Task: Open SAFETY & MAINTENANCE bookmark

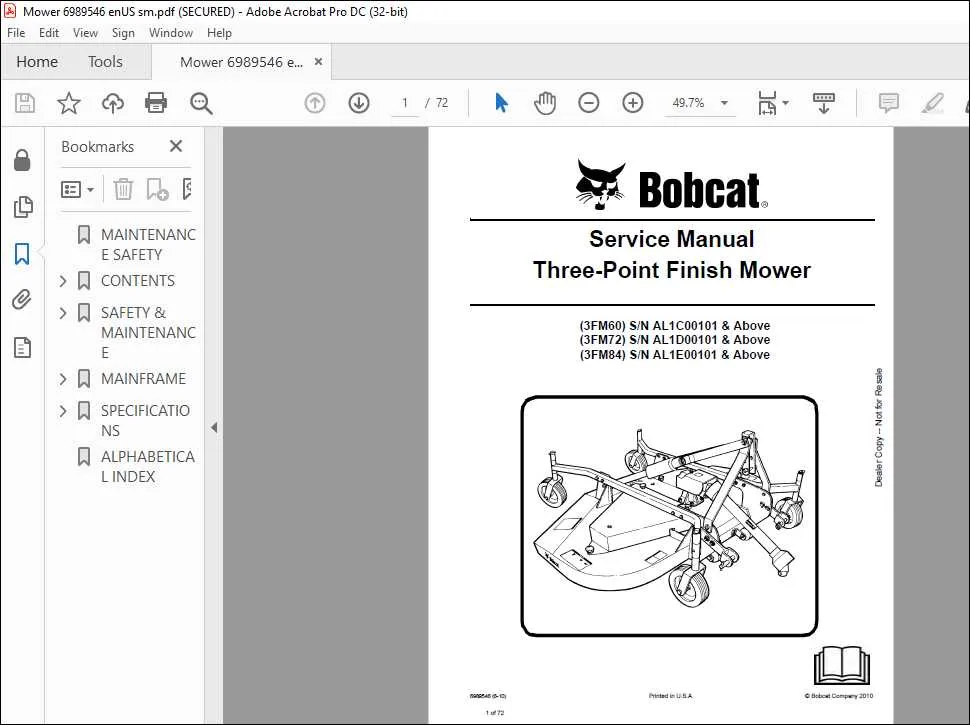Action: tap(148, 332)
